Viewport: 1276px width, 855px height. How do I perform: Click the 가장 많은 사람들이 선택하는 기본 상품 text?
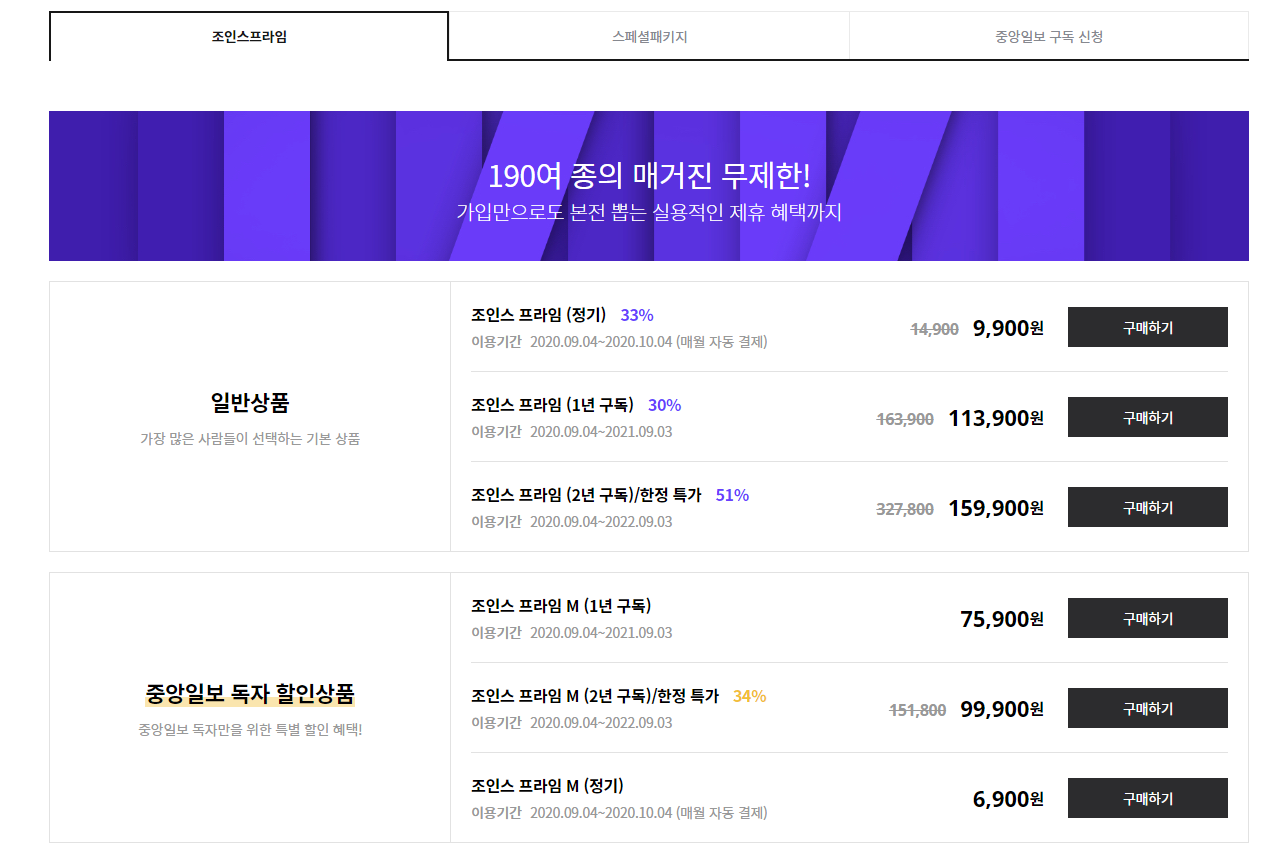(x=250, y=438)
